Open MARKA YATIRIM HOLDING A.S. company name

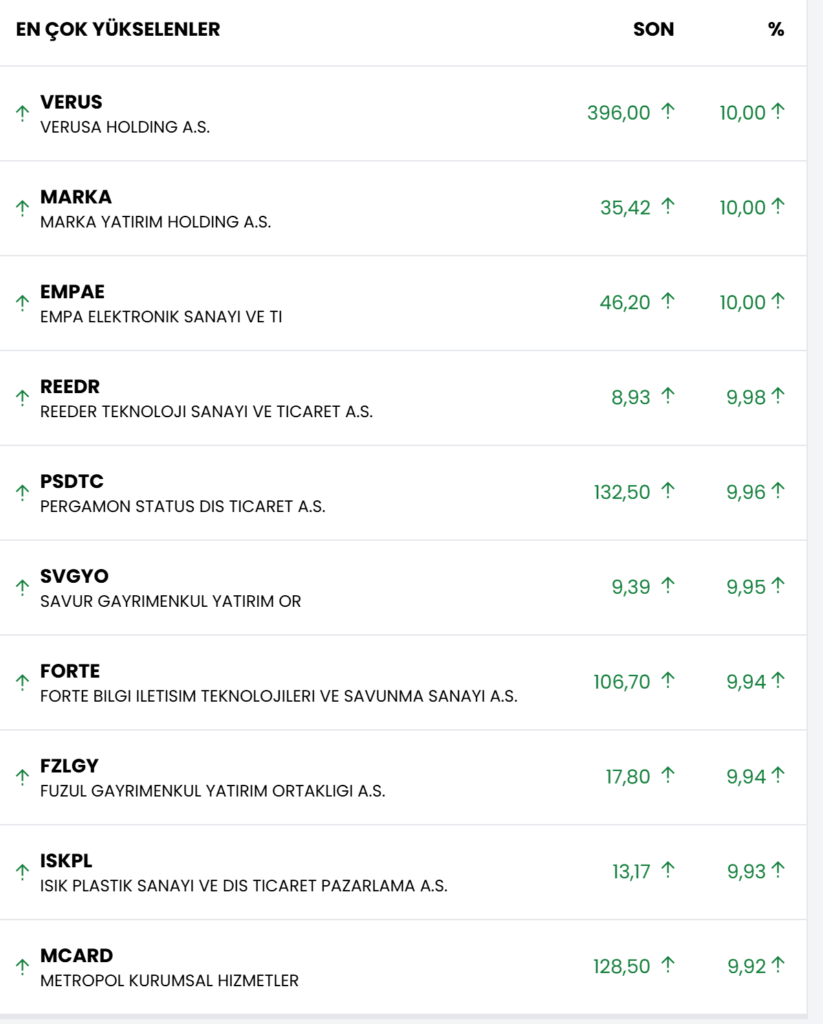[155, 222]
